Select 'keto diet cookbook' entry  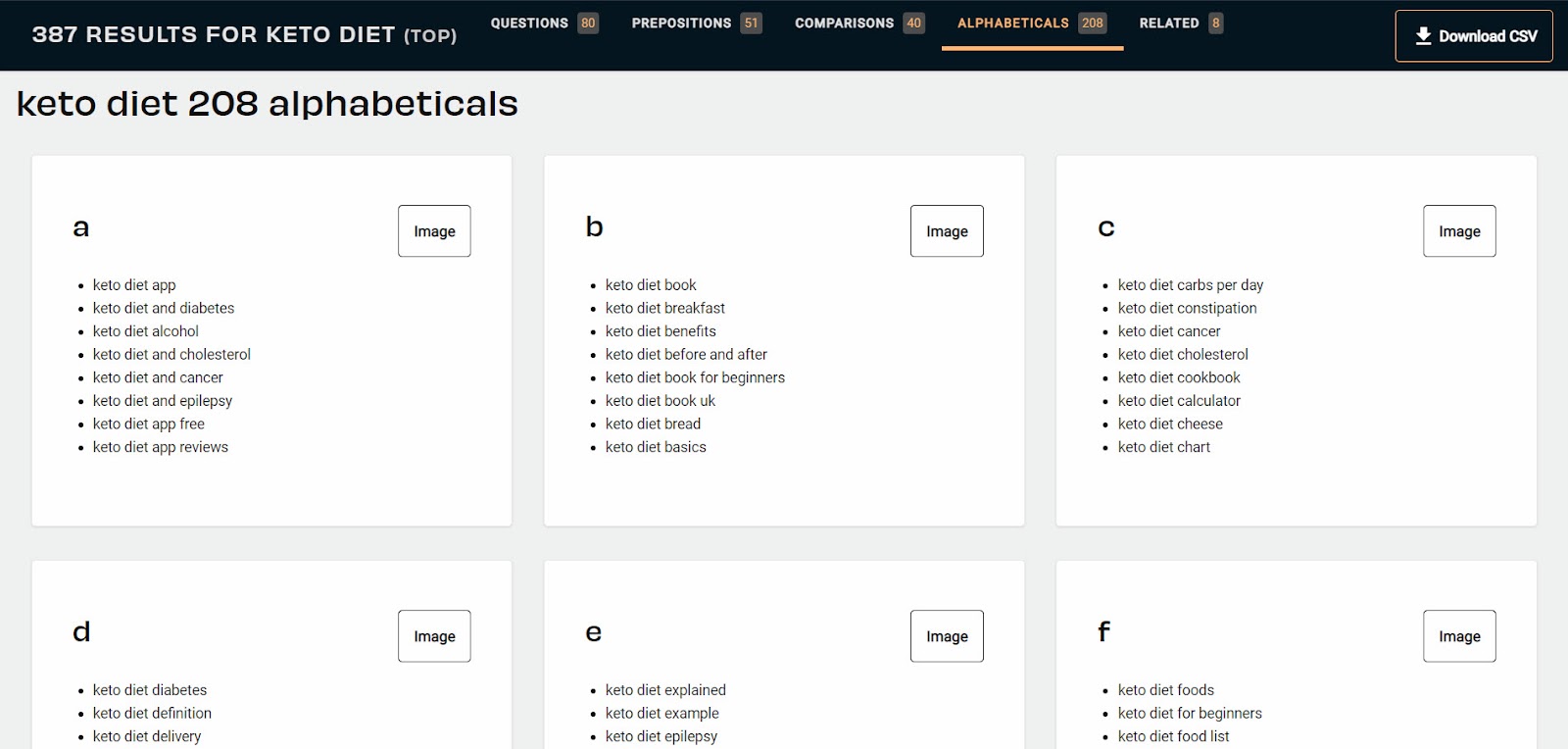click(1179, 377)
